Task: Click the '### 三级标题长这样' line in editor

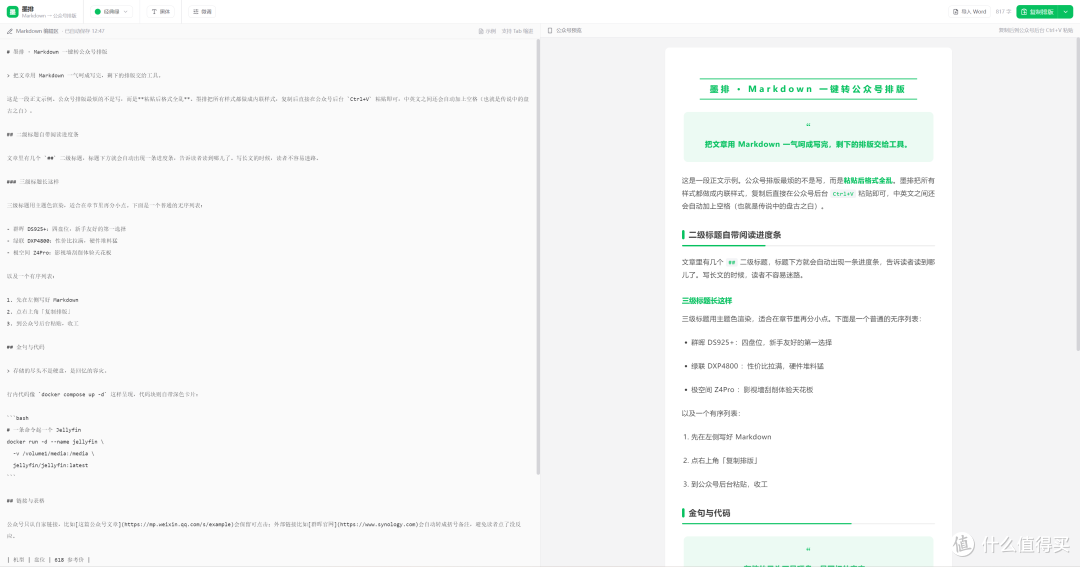Action: [x=33, y=182]
